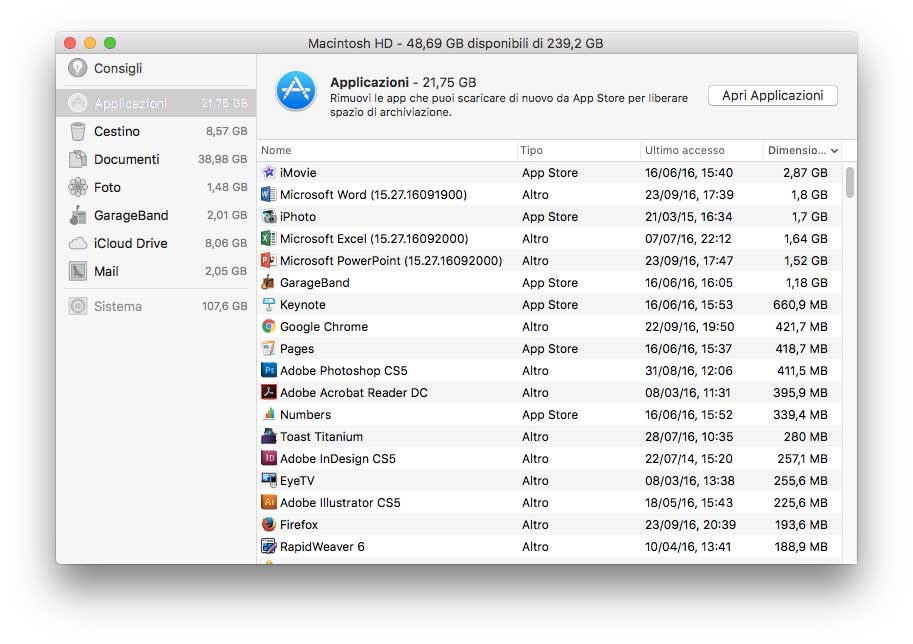Click the Firefox icon in the list
Image resolution: width=913 pixels, height=644 pixels.
(x=268, y=525)
